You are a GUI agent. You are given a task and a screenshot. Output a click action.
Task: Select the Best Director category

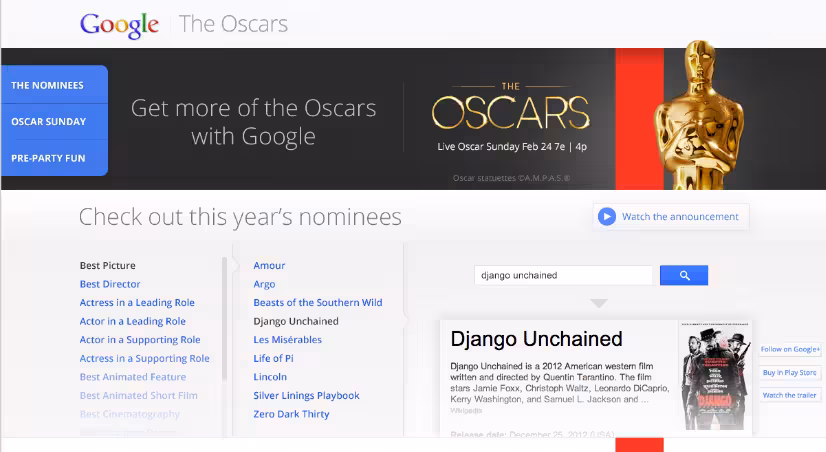coord(110,284)
